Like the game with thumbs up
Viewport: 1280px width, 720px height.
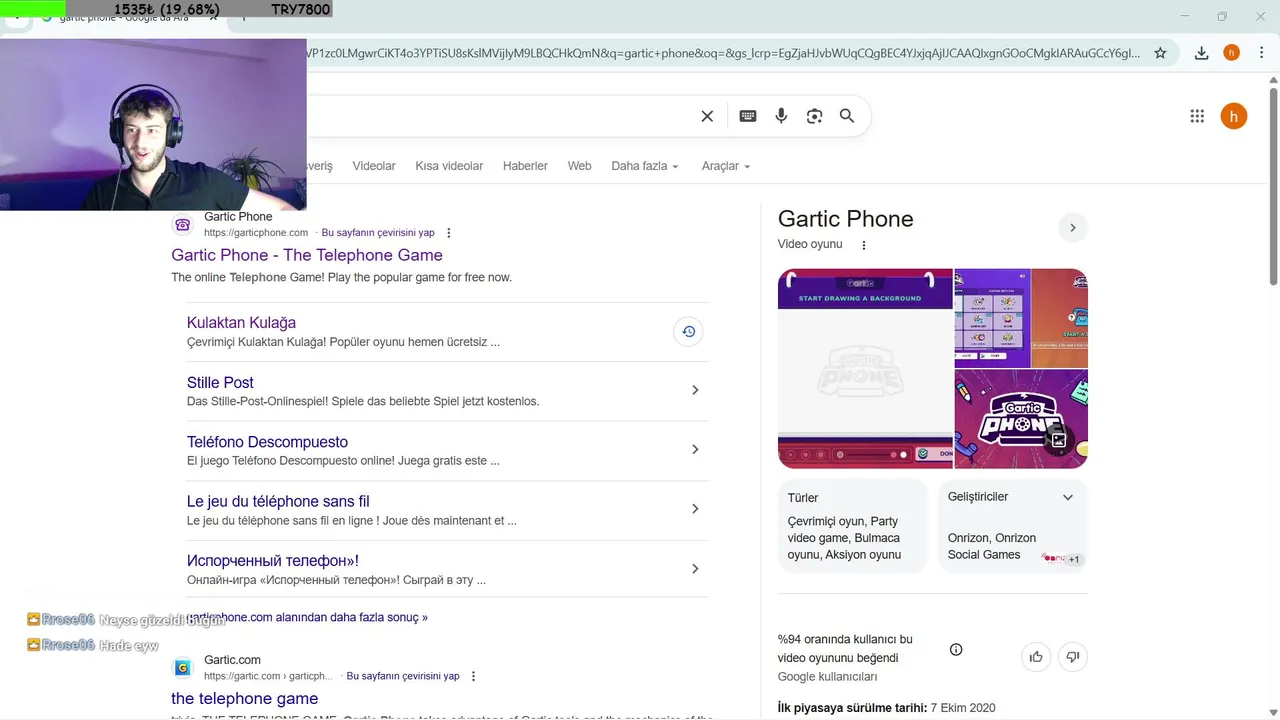point(1036,657)
